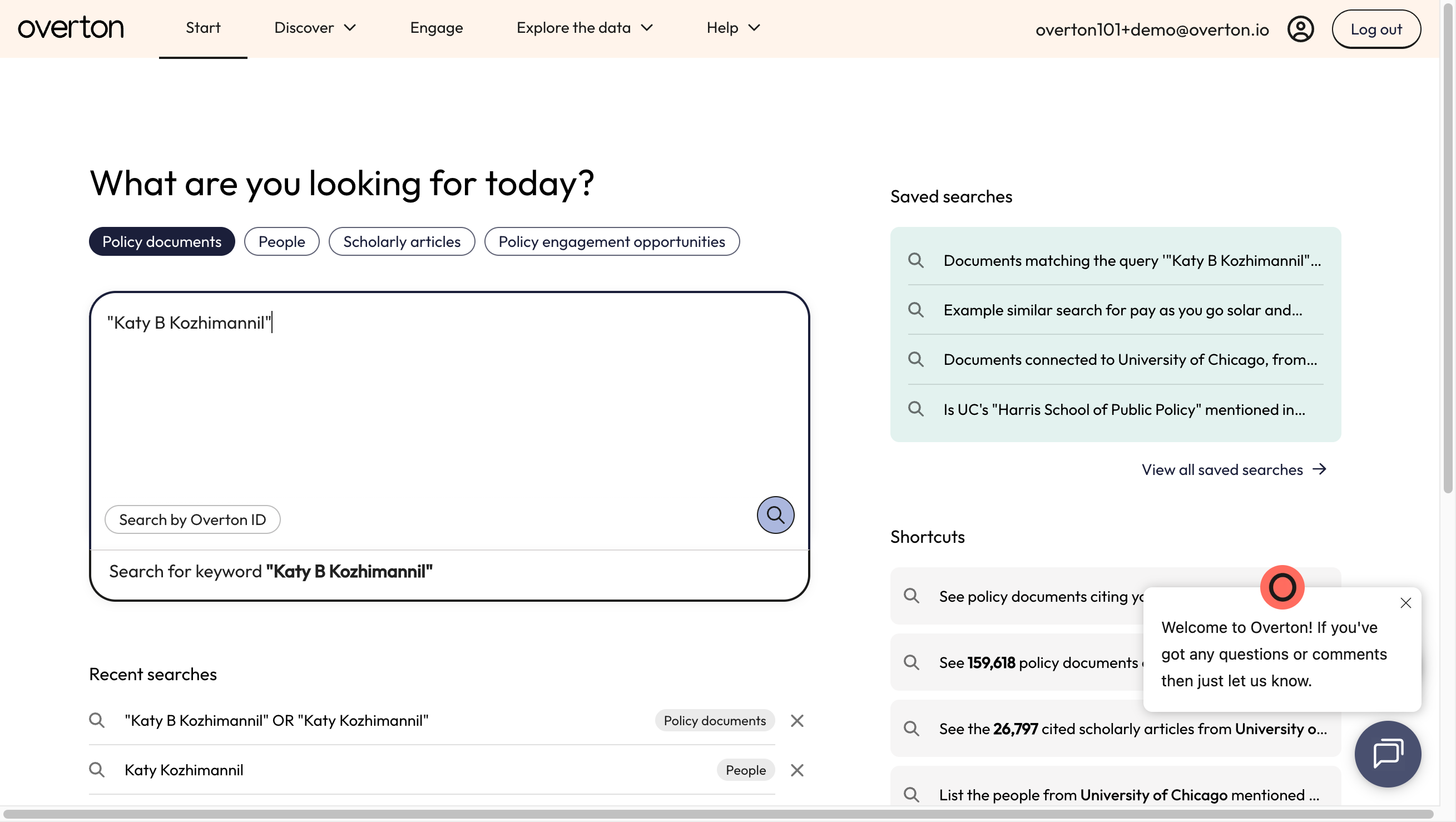The width and height of the screenshot is (1456, 822).
Task: Click magnifier icon for "Katy B Kozhimannil" OR search
Action: pos(97,720)
